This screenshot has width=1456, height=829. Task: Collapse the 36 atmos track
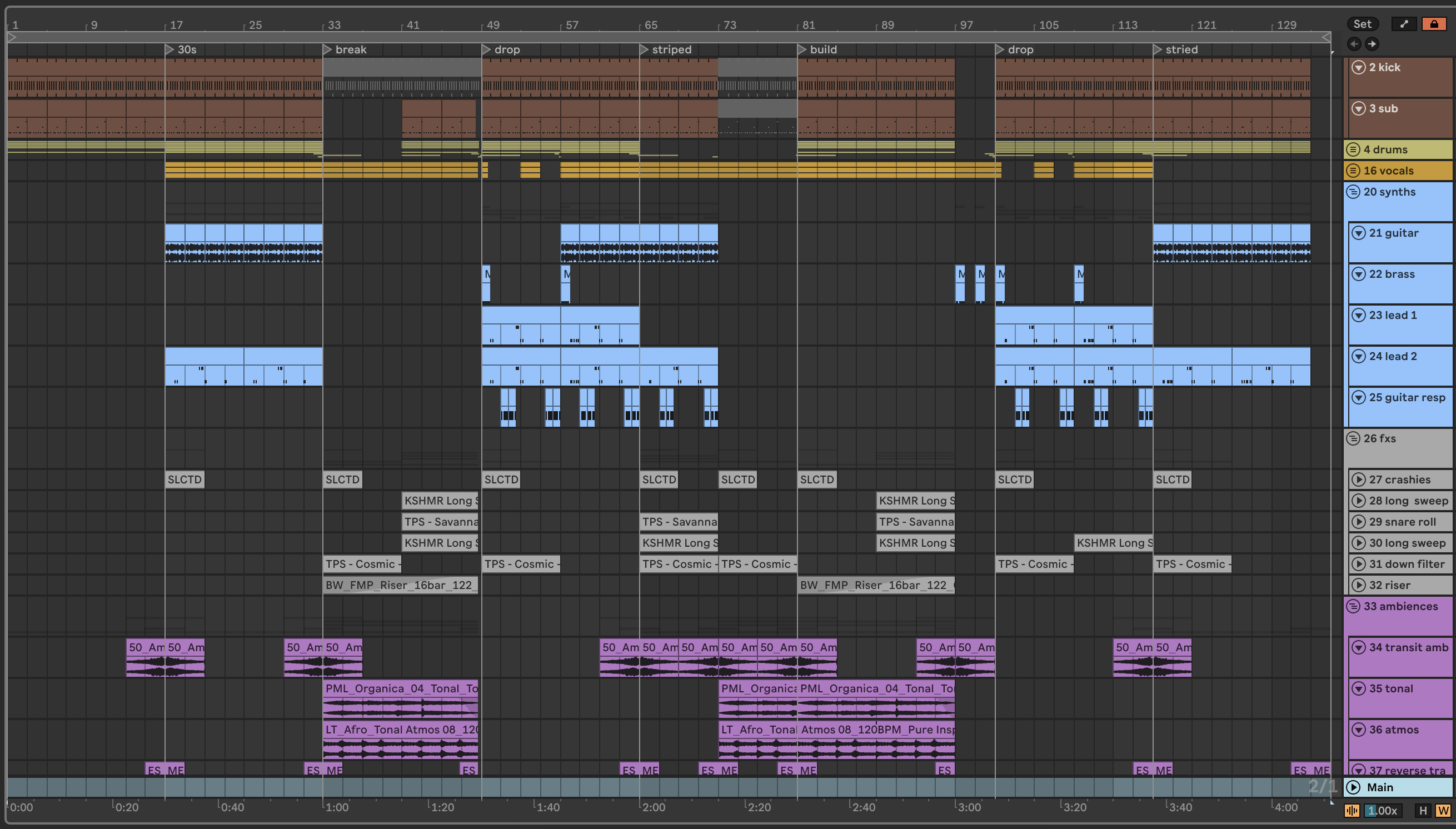coord(1359,730)
